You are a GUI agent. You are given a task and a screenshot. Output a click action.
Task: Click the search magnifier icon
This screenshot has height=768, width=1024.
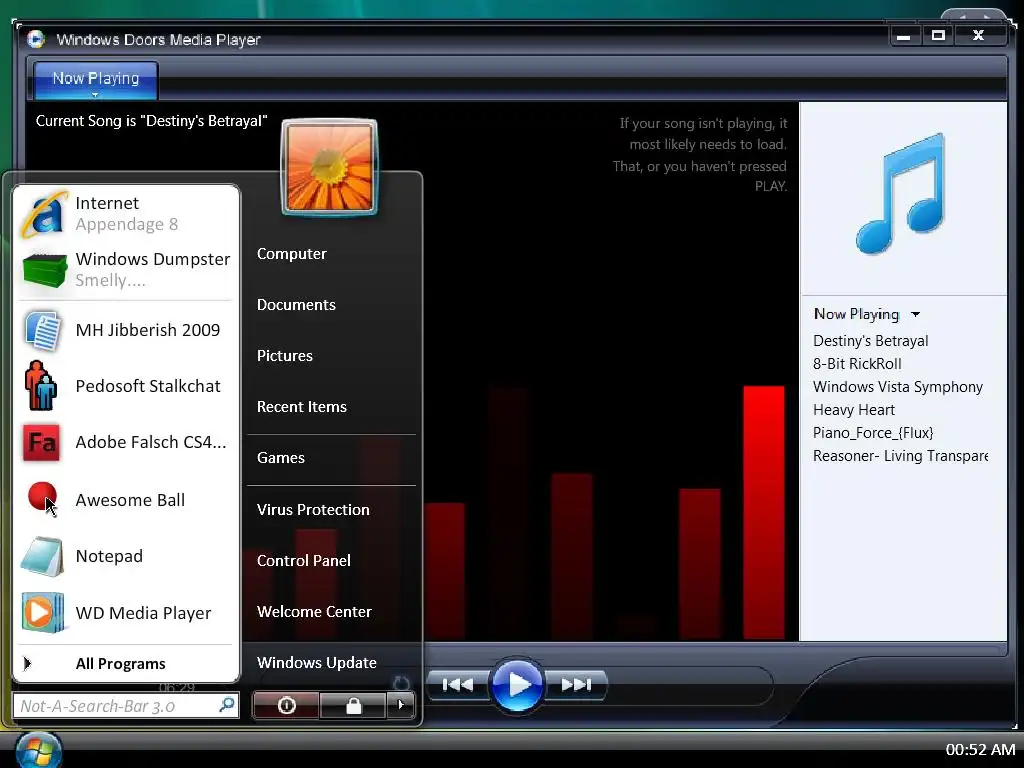(x=227, y=705)
